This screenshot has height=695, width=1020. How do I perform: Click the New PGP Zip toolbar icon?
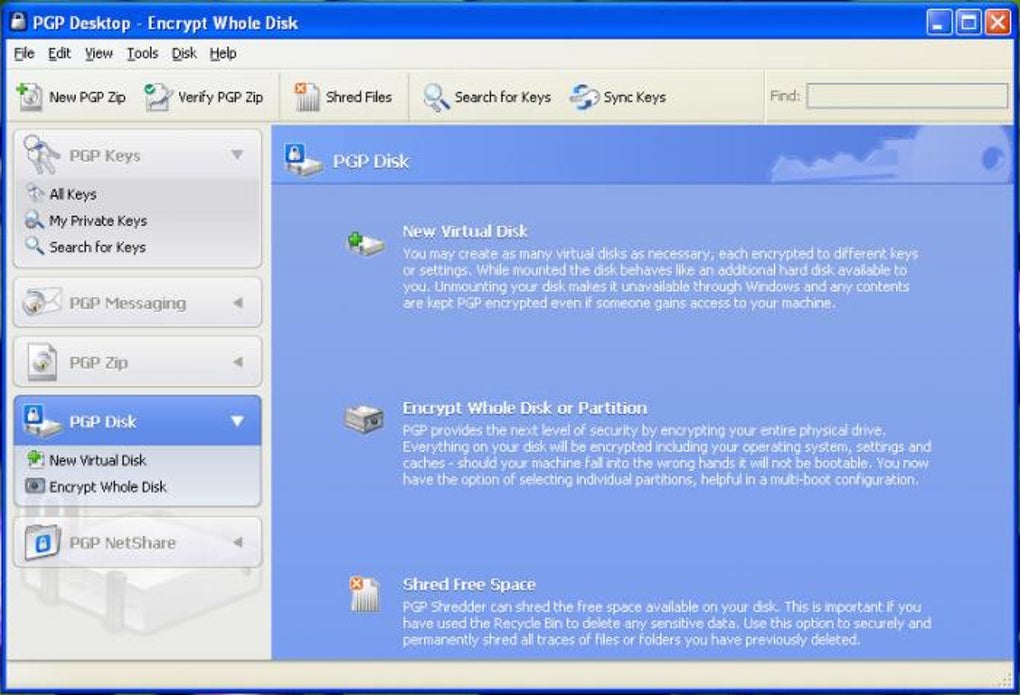coord(30,97)
